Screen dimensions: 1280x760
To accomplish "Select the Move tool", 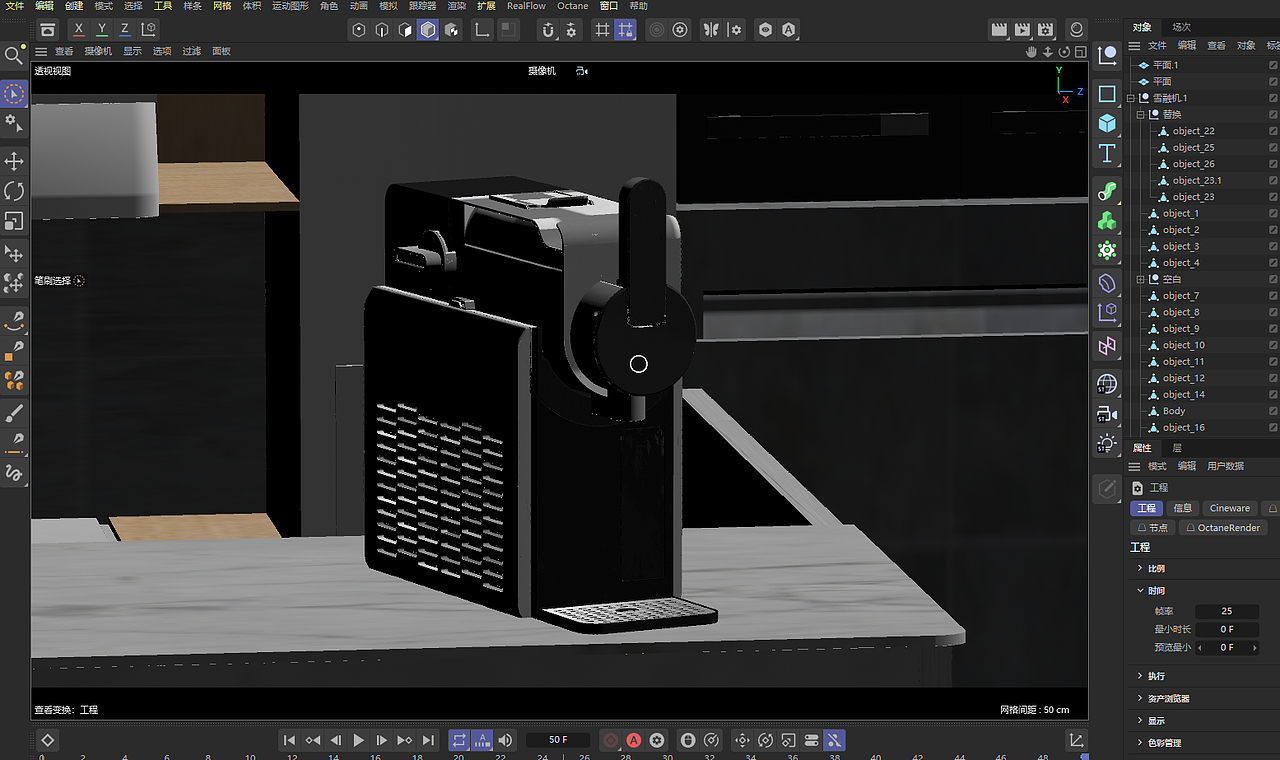I will [14, 161].
